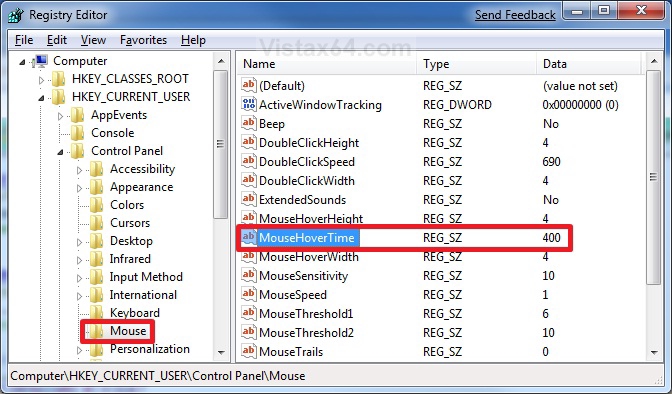
Task: Expand the International key
Action: [x=79, y=296]
